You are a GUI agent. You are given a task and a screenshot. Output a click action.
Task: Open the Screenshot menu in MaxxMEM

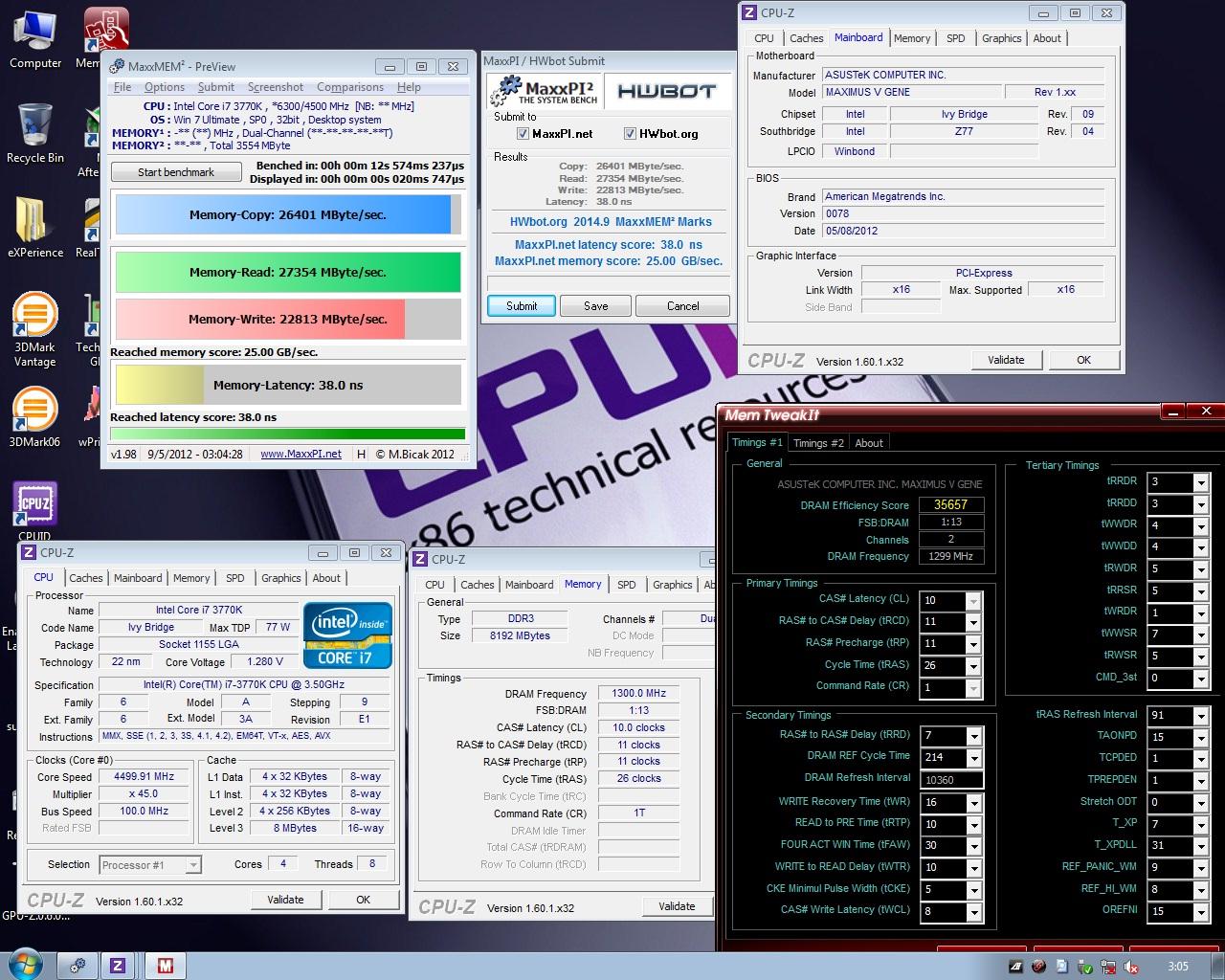(276, 87)
